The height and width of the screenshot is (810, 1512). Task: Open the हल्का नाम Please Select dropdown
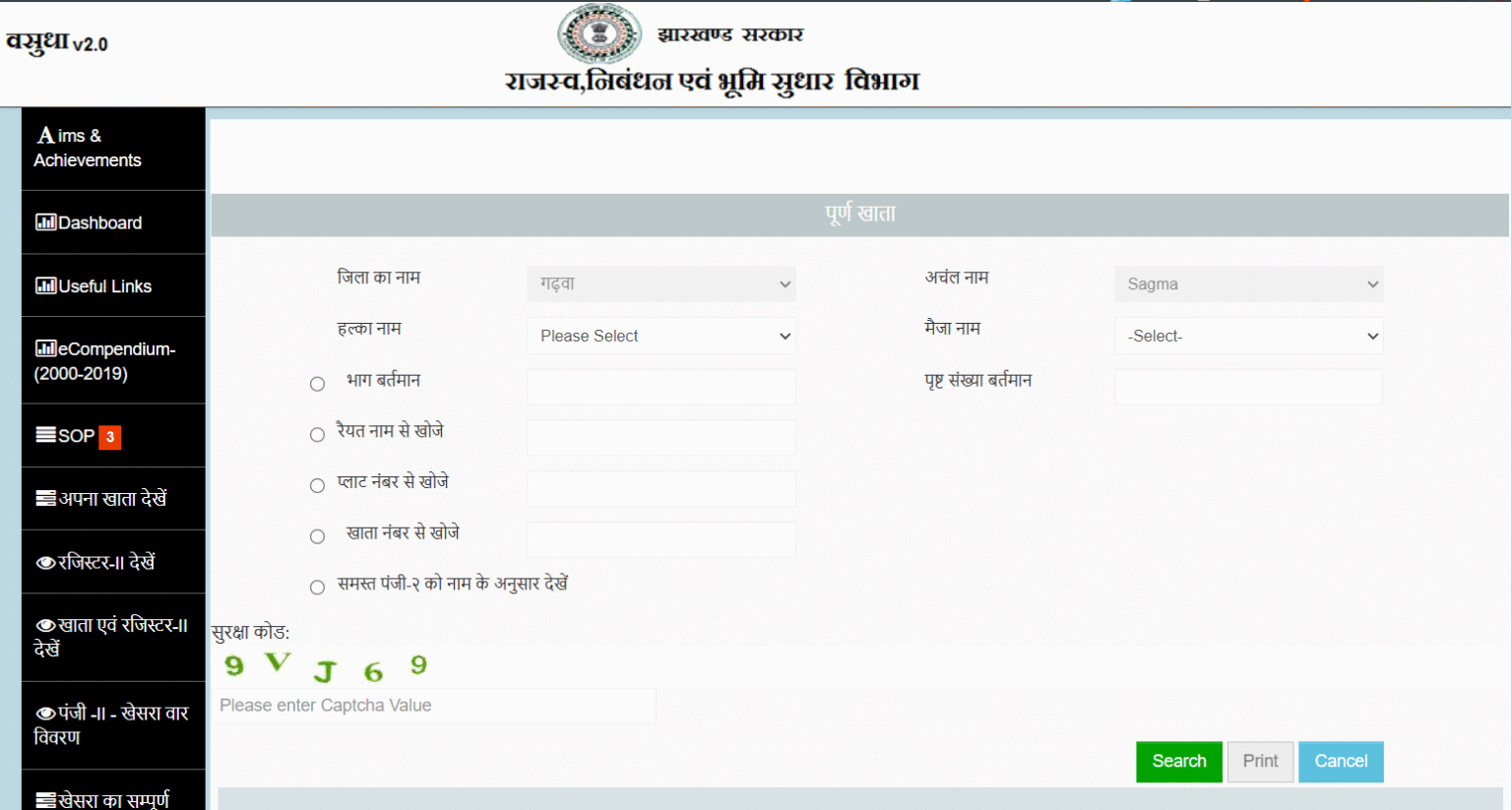pyautogui.click(x=661, y=336)
